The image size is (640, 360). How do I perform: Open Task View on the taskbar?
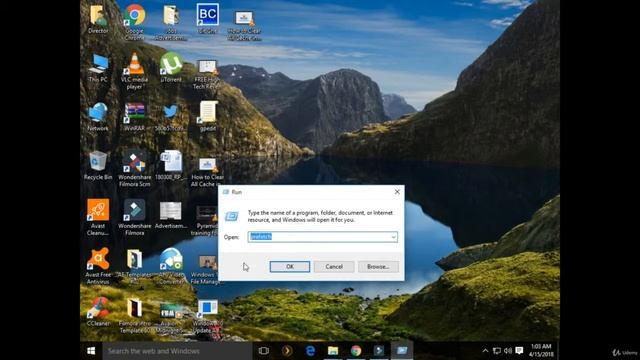tap(264, 351)
